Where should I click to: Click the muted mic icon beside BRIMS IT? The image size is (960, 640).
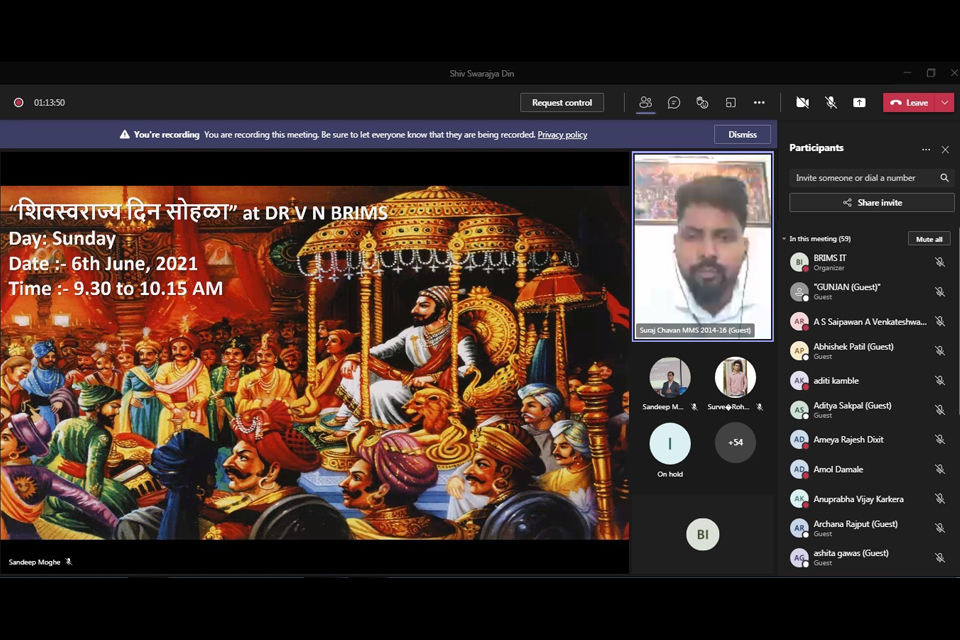[940, 262]
